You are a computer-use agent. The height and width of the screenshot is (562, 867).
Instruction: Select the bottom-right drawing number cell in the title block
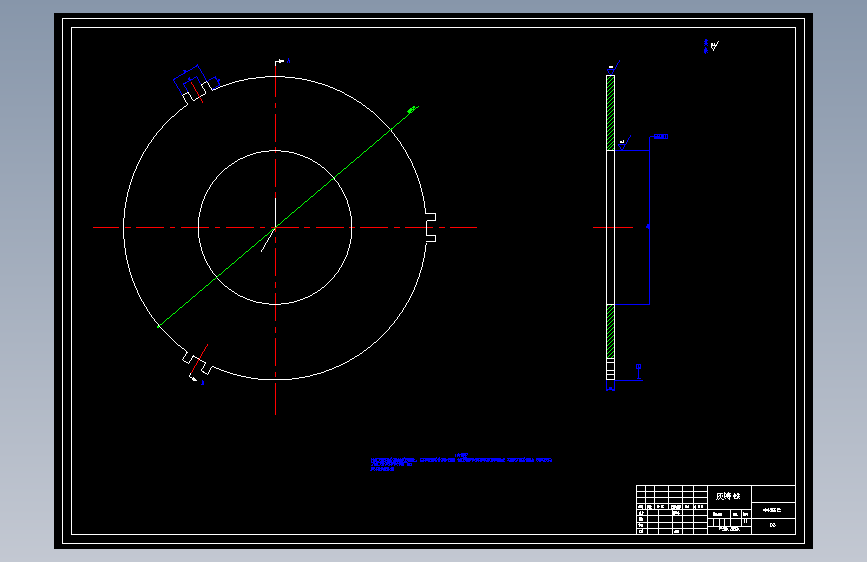pos(773,525)
